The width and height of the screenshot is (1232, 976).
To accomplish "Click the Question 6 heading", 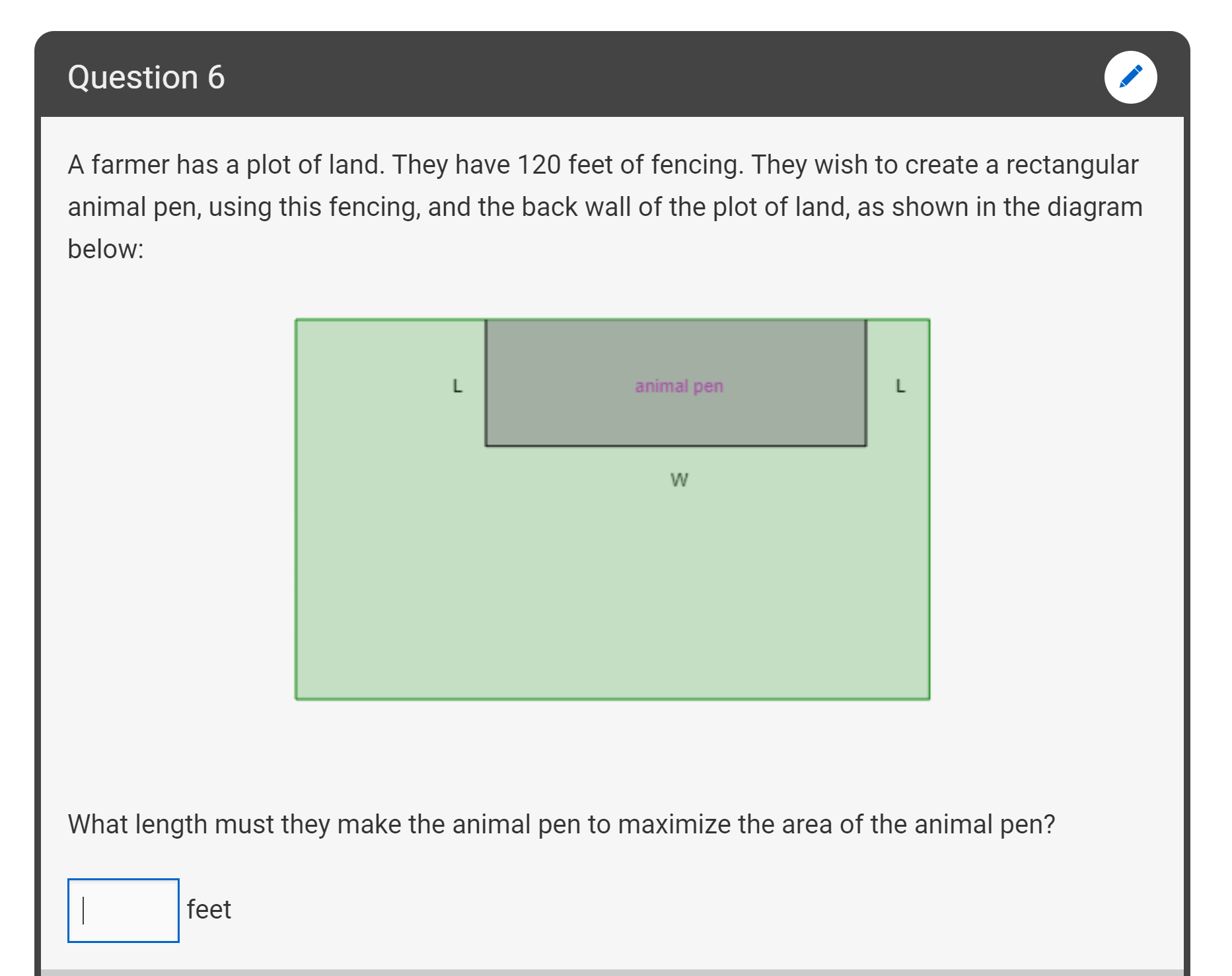I will point(146,77).
